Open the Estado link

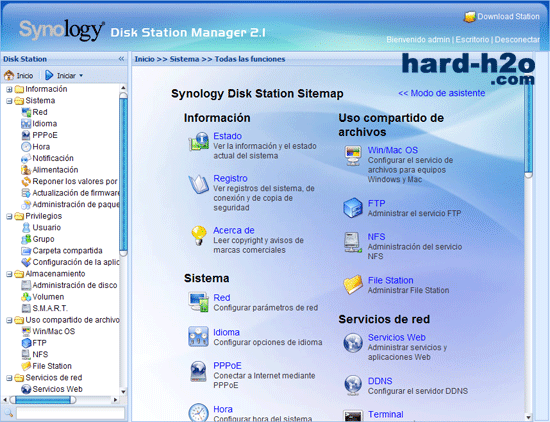pyautogui.click(x=227, y=136)
